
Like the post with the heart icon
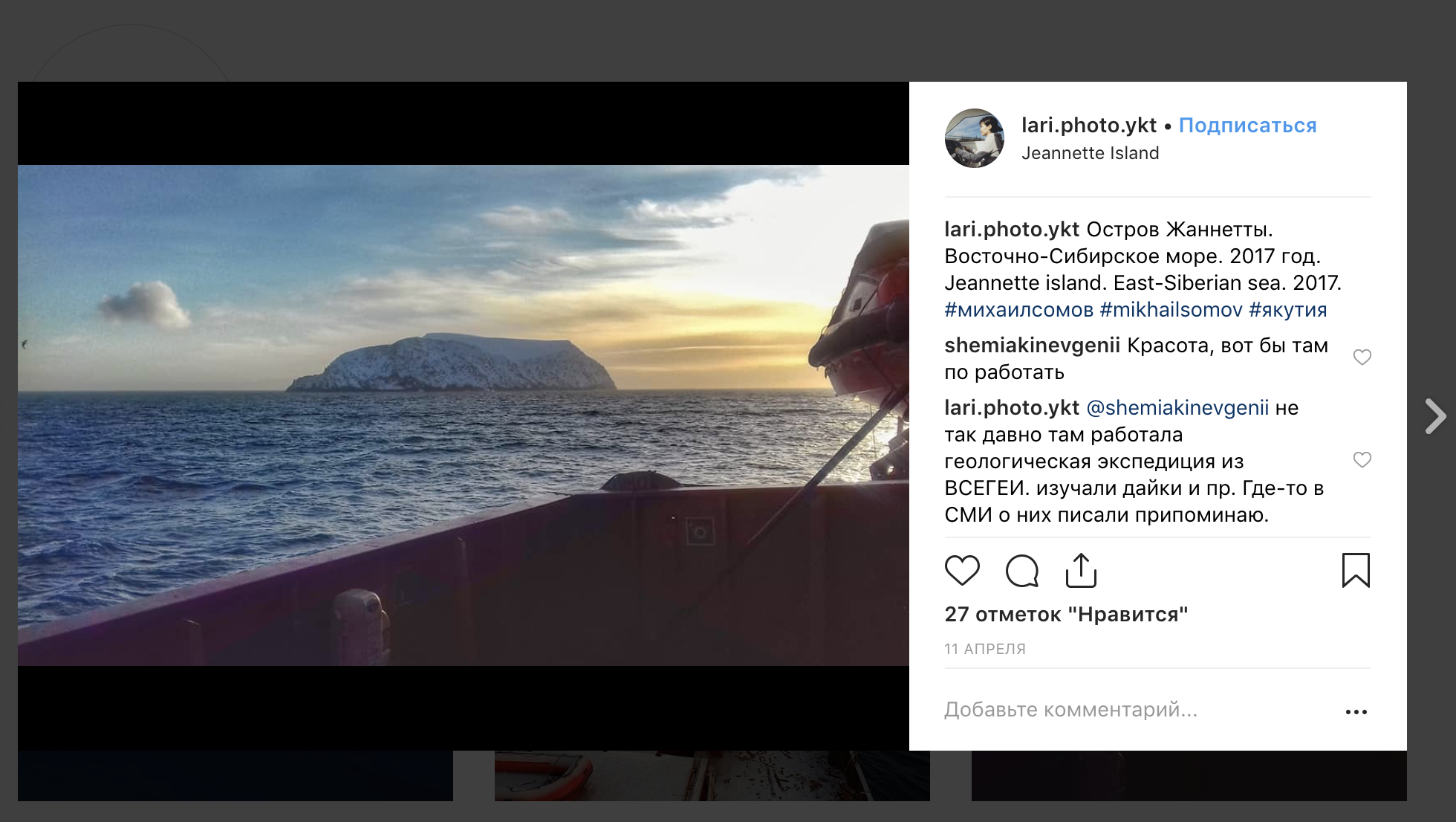coord(962,571)
